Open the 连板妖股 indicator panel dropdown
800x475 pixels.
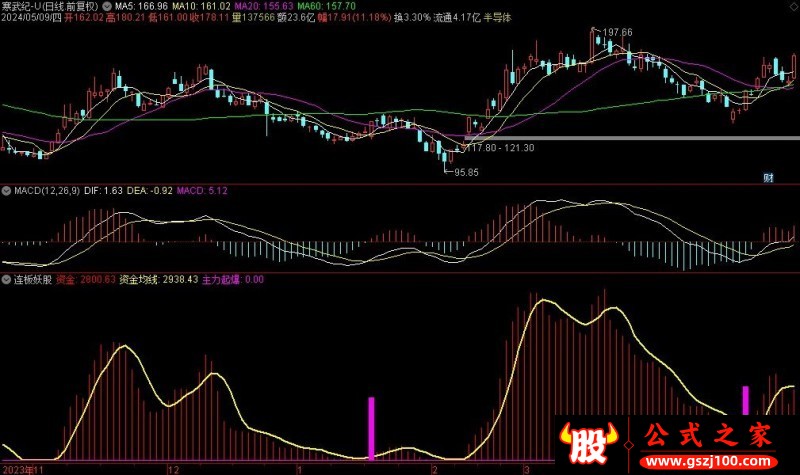(x=6, y=280)
